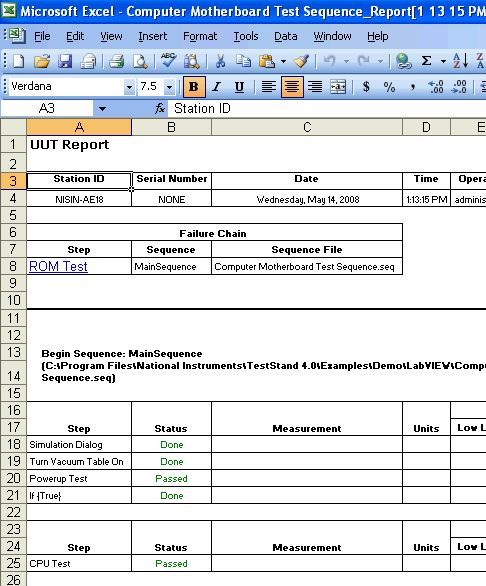
Task: Click the Excel workbook icon beside File
Action: 16,36
